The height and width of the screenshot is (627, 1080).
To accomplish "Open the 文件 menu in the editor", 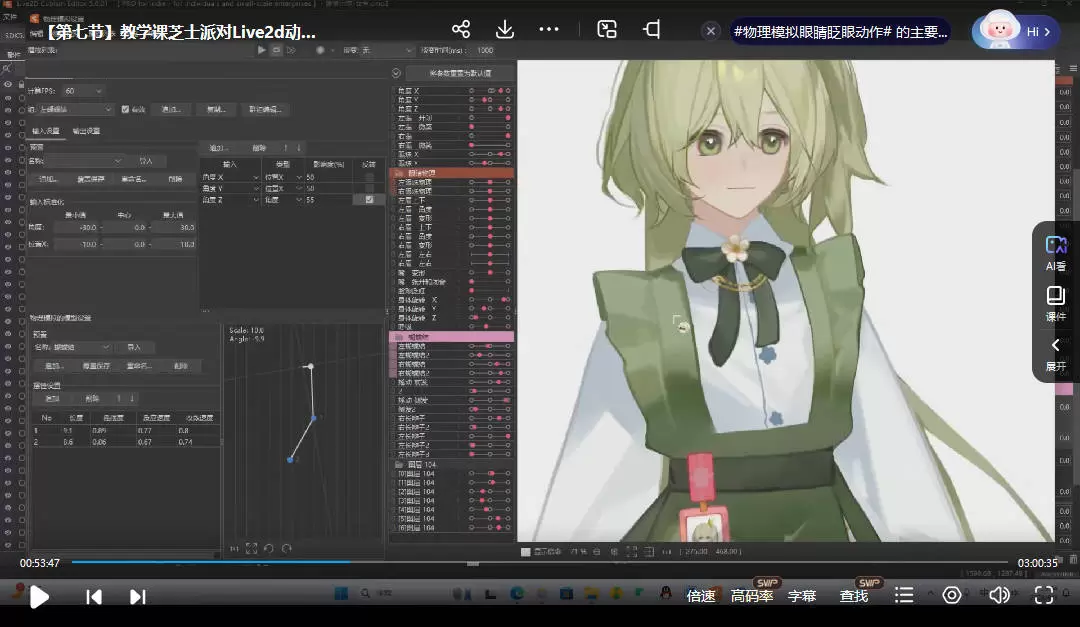I will click(x=10, y=17).
